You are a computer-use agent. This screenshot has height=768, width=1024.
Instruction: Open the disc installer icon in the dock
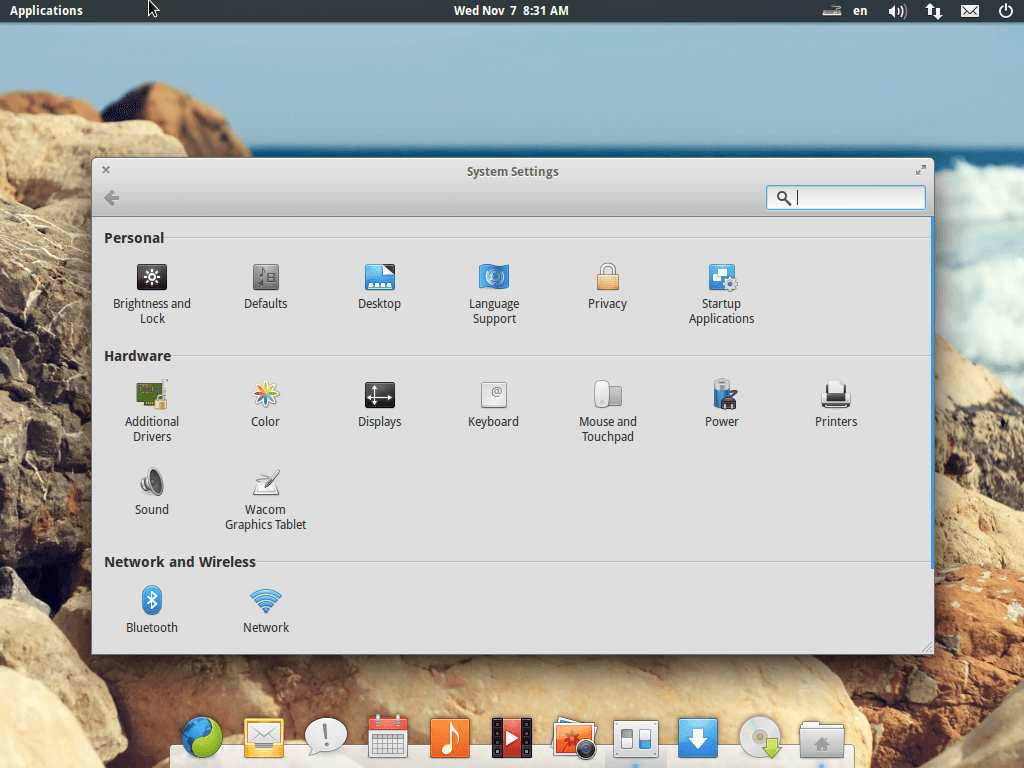pos(760,738)
